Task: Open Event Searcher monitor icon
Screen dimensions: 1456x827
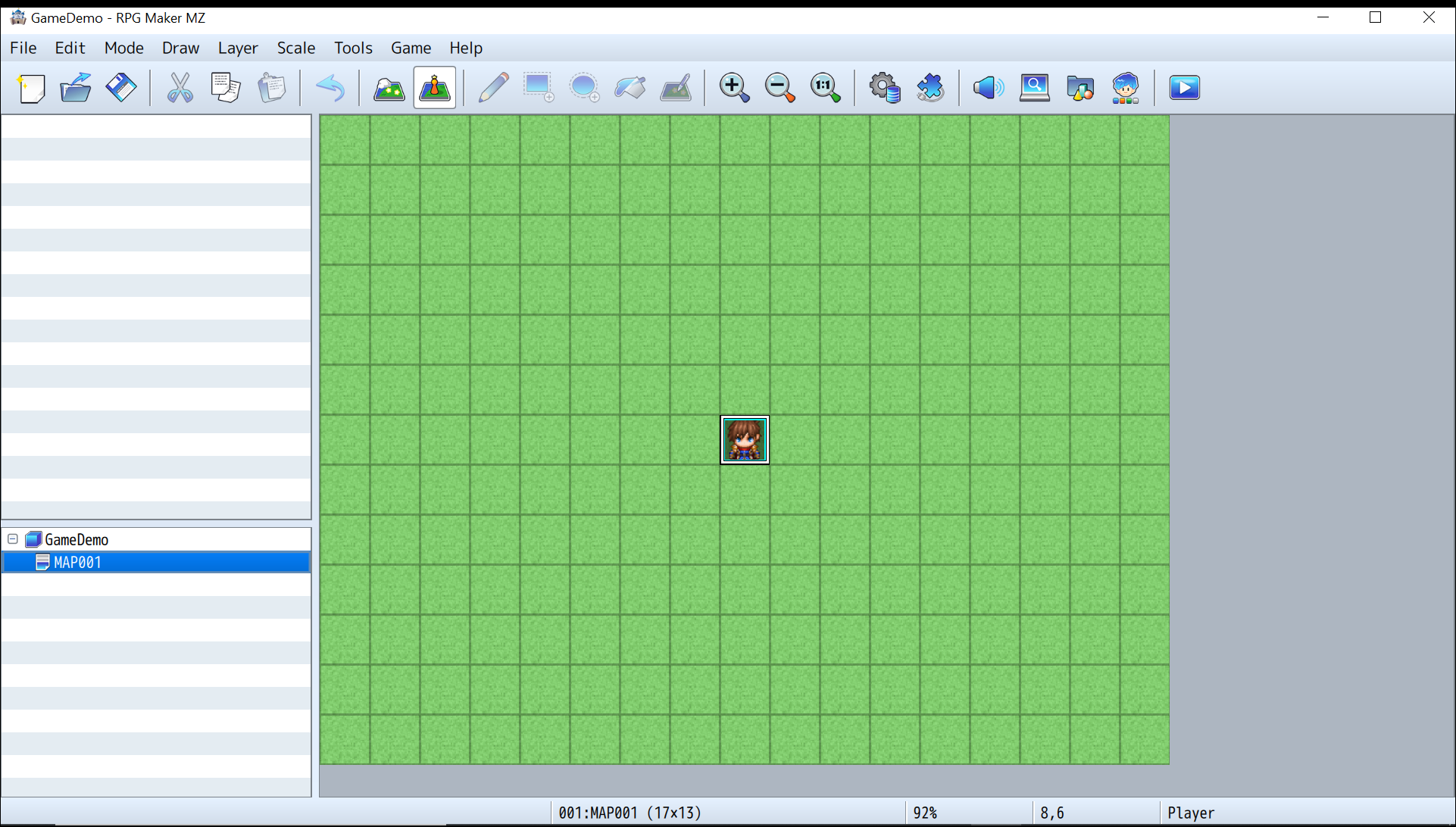Action: coord(1035,88)
